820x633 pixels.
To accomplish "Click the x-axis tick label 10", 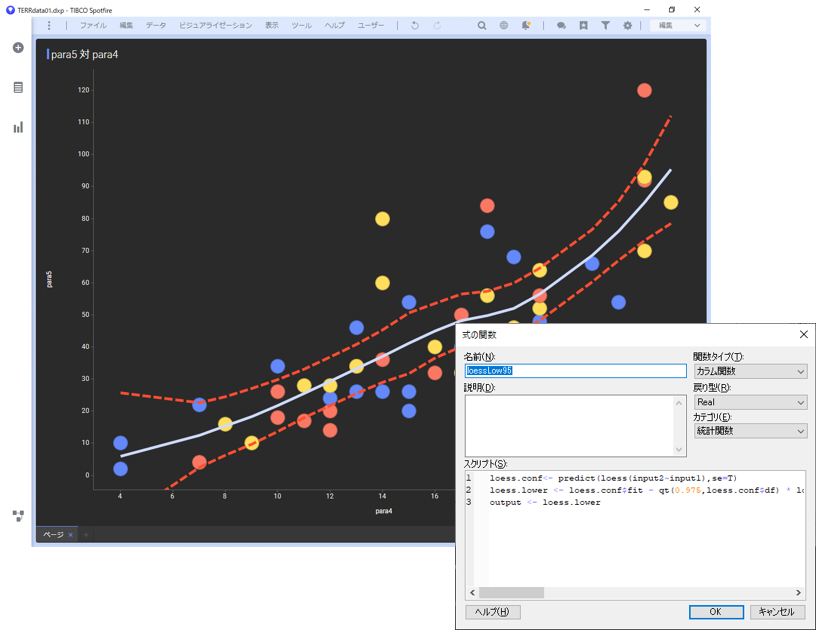I will click(277, 496).
